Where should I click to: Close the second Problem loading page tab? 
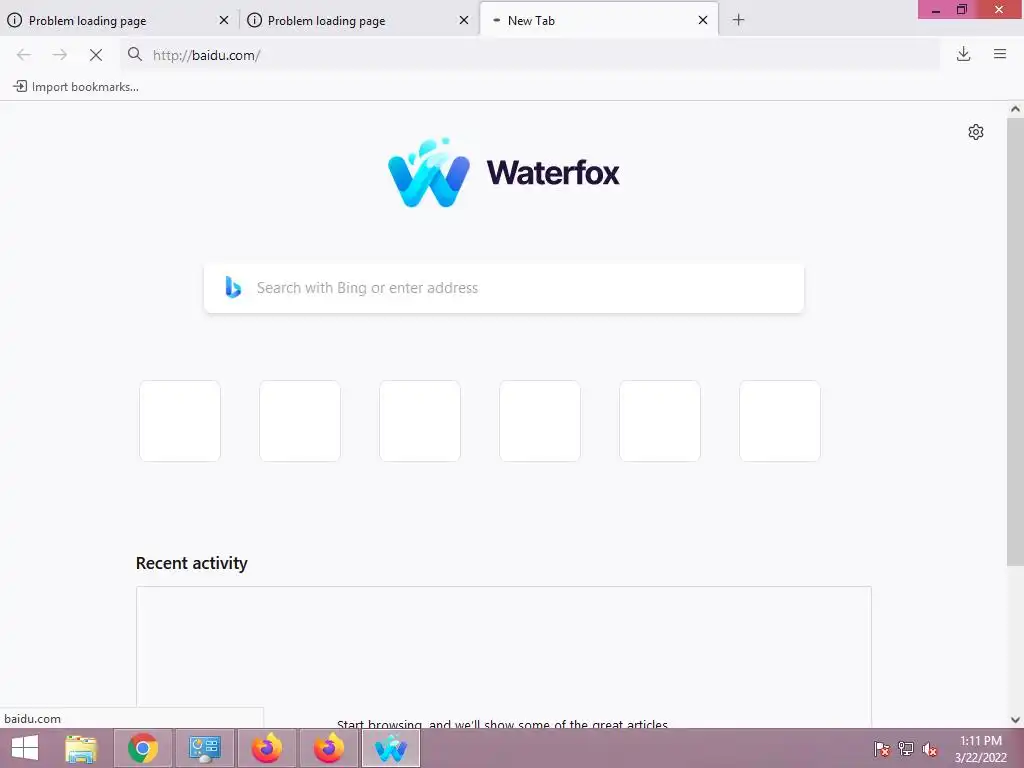tap(464, 20)
